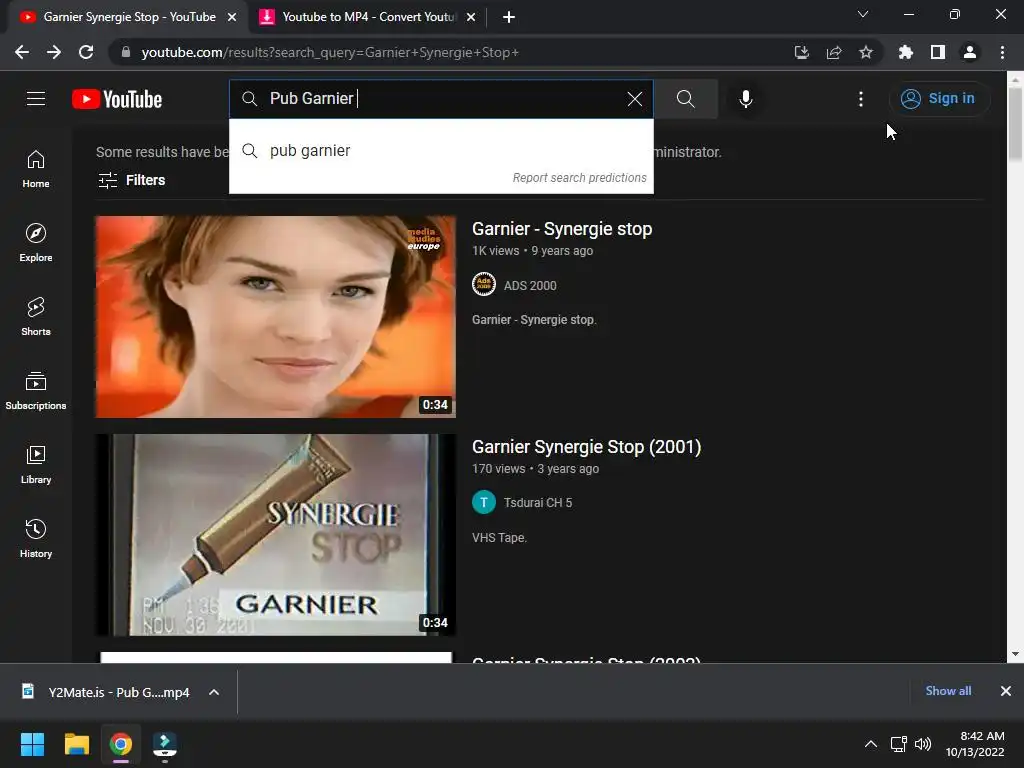The width and height of the screenshot is (1024, 768).
Task: Click the scrollbar down arrow
Action: click(x=1015, y=654)
